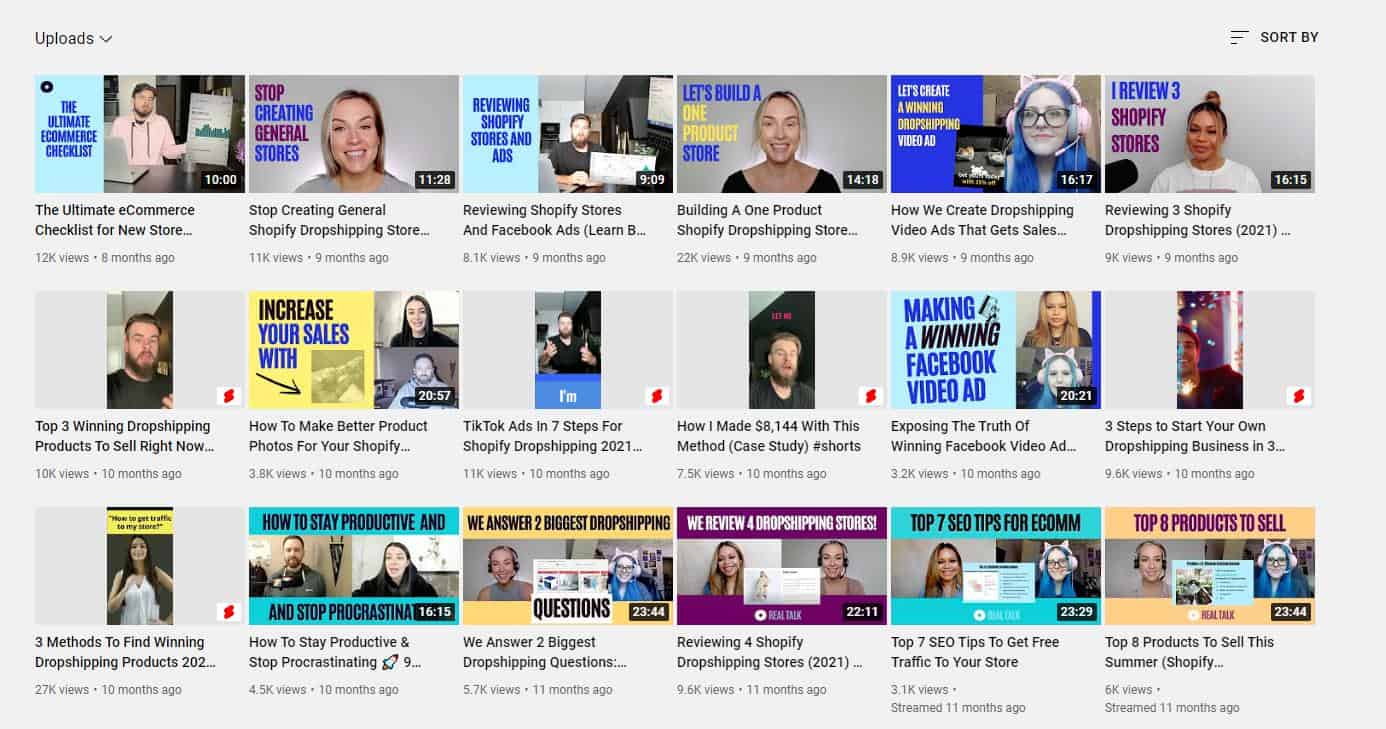1386x729 pixels.
Task: Click the Shorts icon on the TikTok Ads video
Action: (657, 396)
